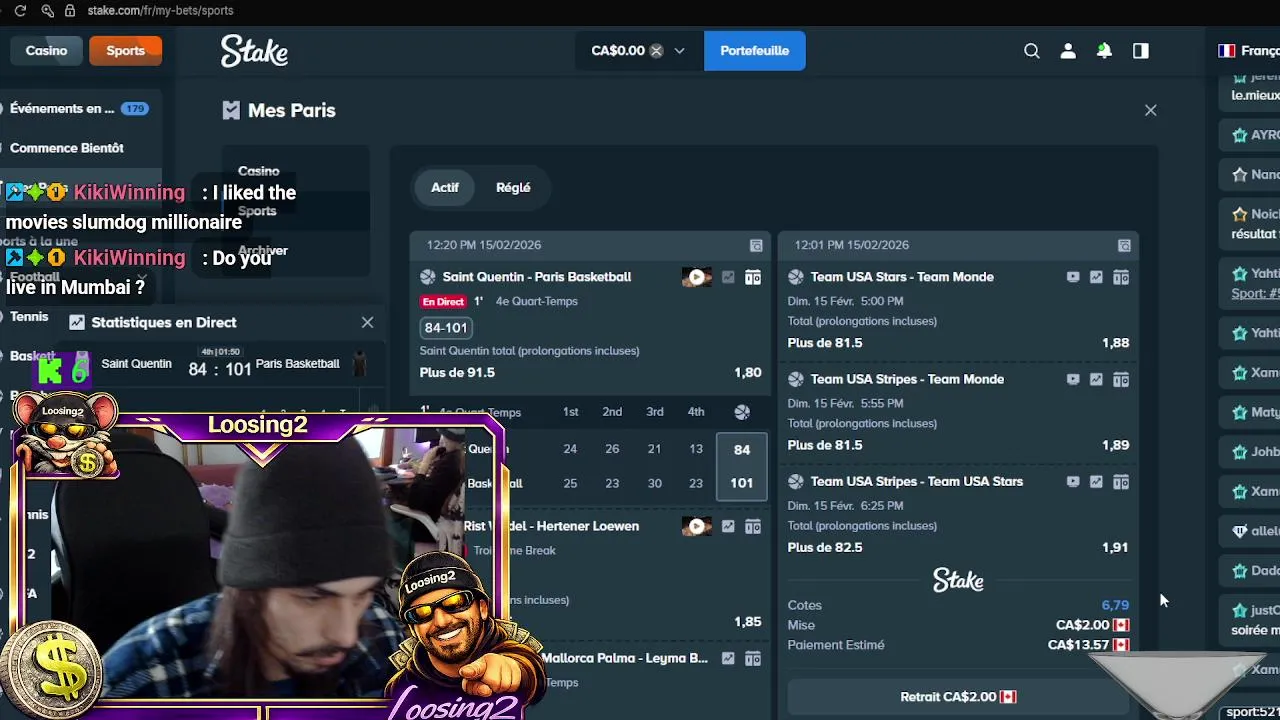Toggle the side panel layout icon
Image resolution: width=1280 pixels, height=720 pixels.
point(1141,51)
